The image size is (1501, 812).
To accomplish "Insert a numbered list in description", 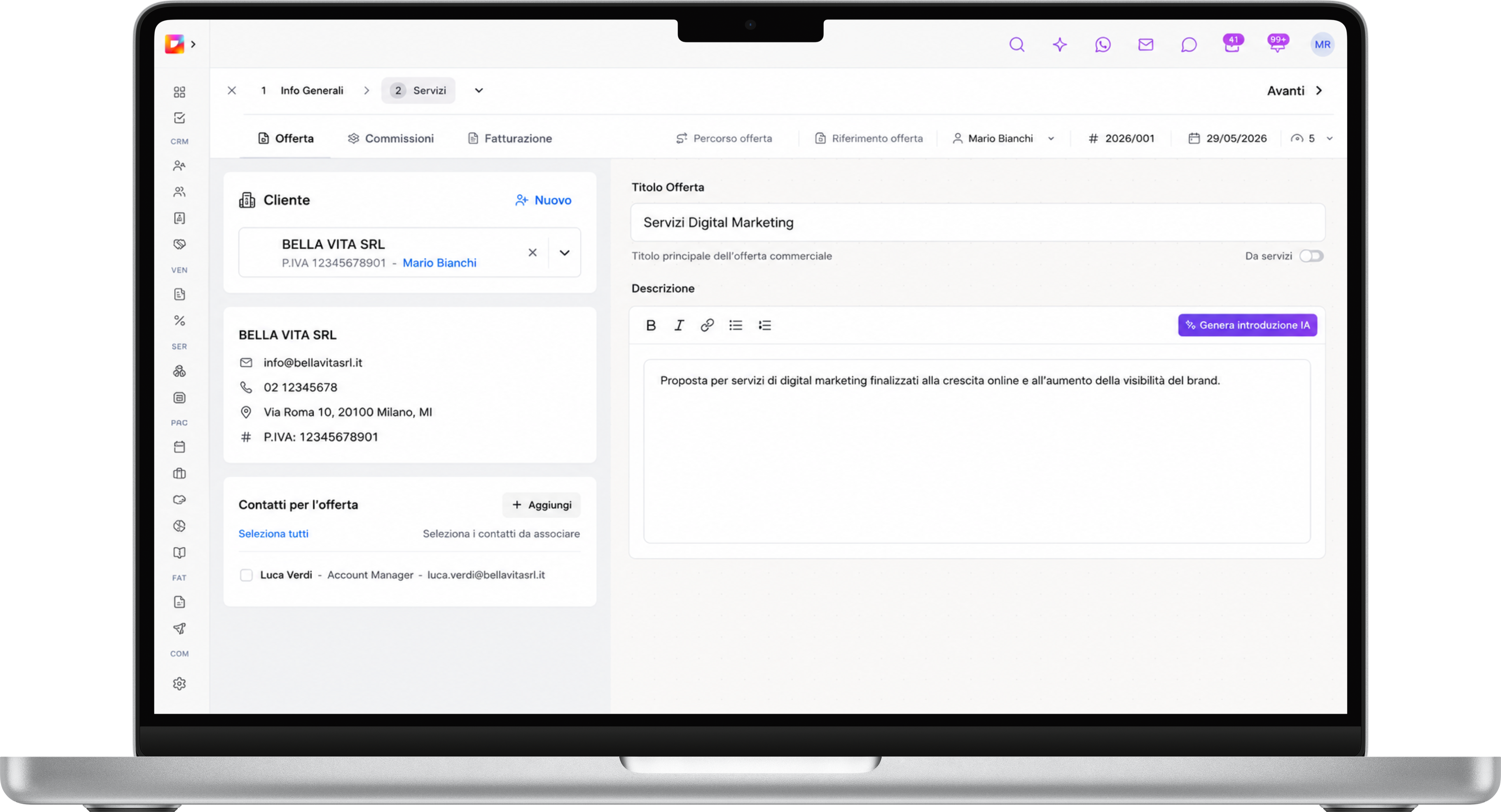I will (x=765, y=325).
